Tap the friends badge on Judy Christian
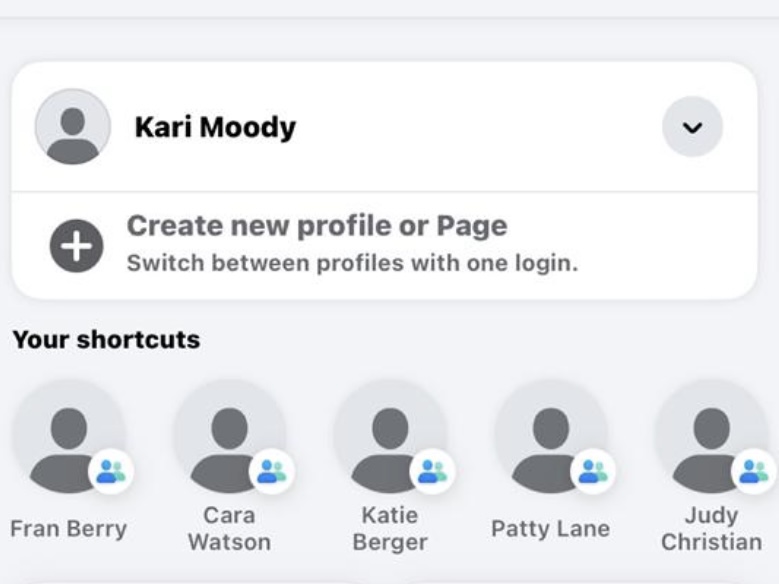This screenshot has width=779, height=584. coord(754,471)
